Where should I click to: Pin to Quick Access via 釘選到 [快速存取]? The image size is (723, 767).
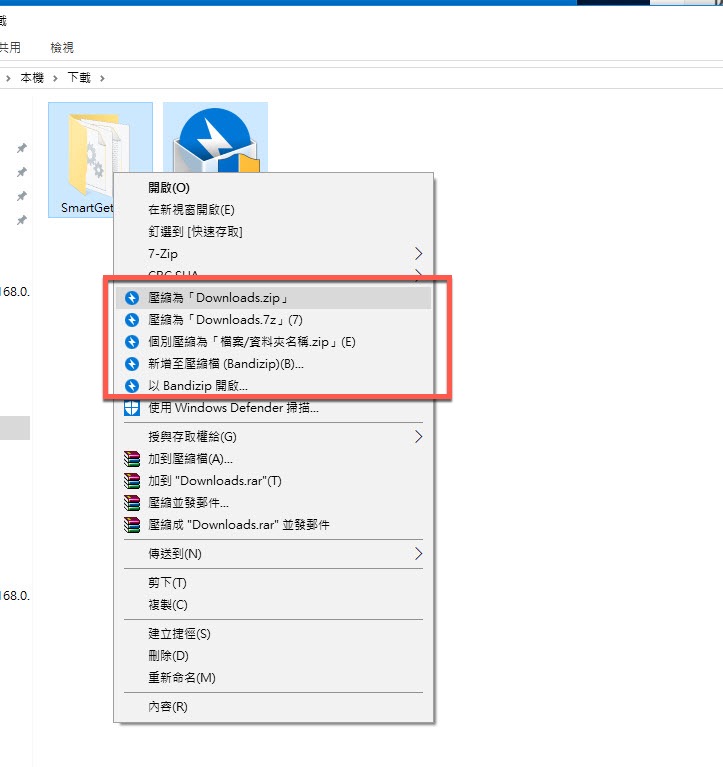(x=274, y=232)
